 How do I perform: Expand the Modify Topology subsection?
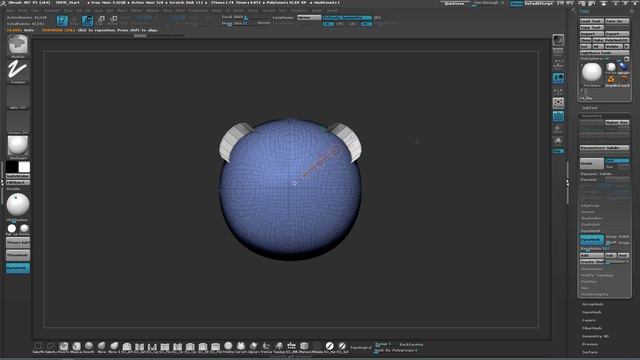597,275
